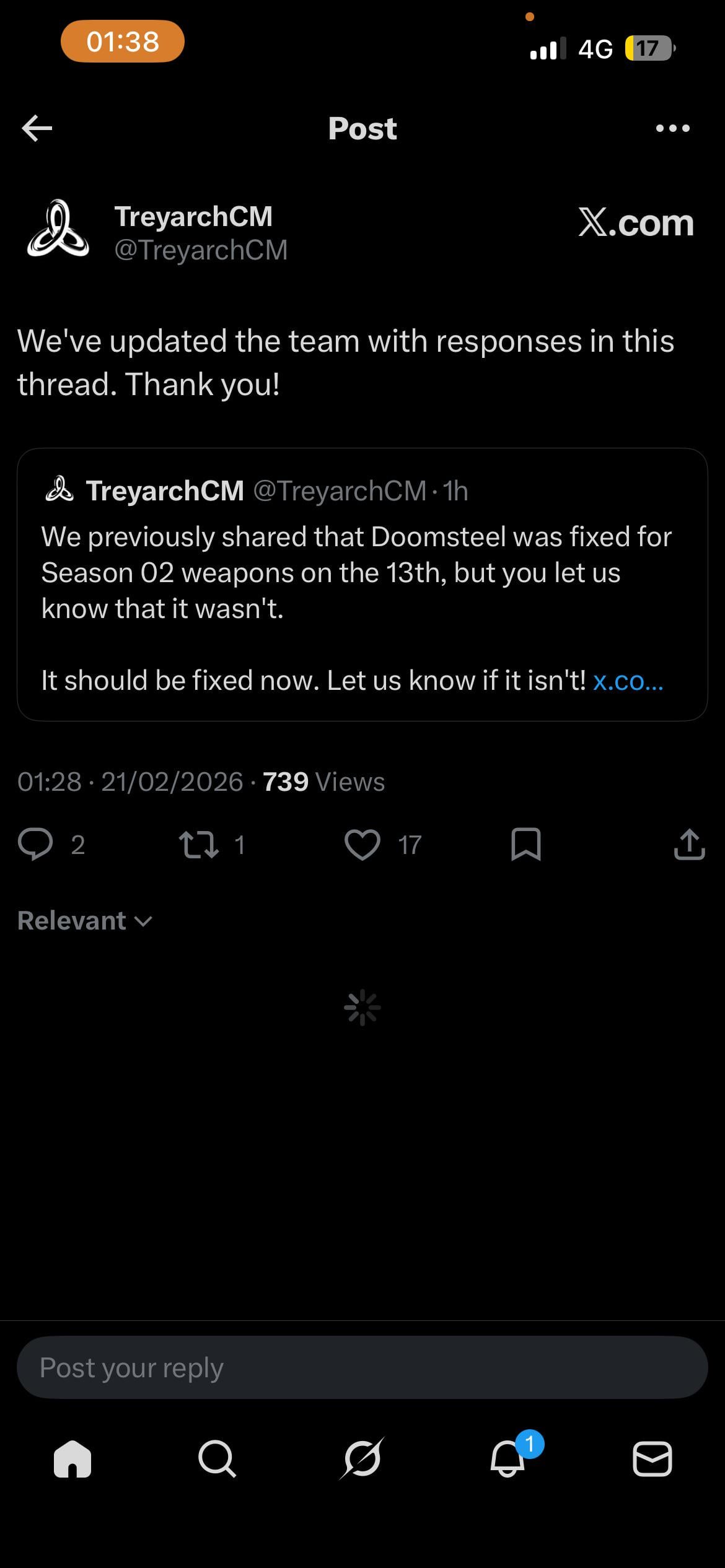
Task: Bookmark this post
Action: 525,845
